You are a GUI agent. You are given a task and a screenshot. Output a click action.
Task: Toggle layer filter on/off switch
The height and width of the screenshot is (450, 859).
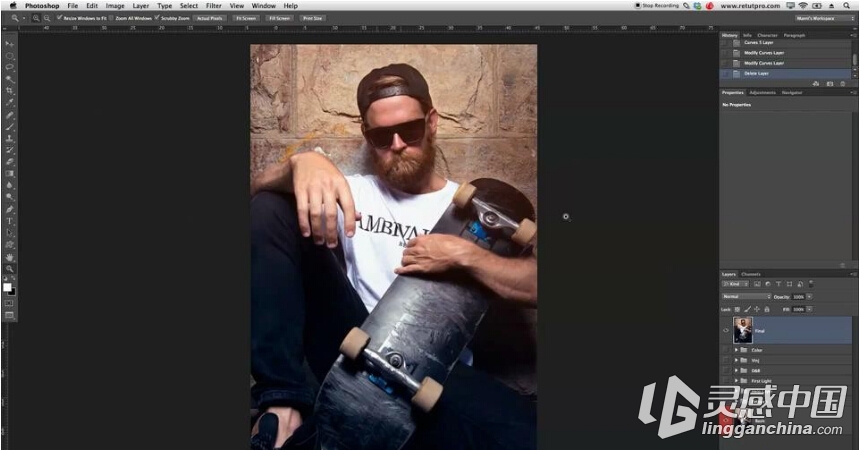pos(811,284)
